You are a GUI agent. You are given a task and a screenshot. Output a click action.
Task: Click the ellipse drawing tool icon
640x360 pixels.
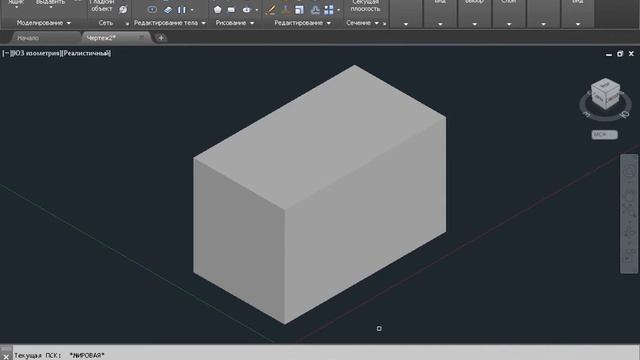pos(246,10)
